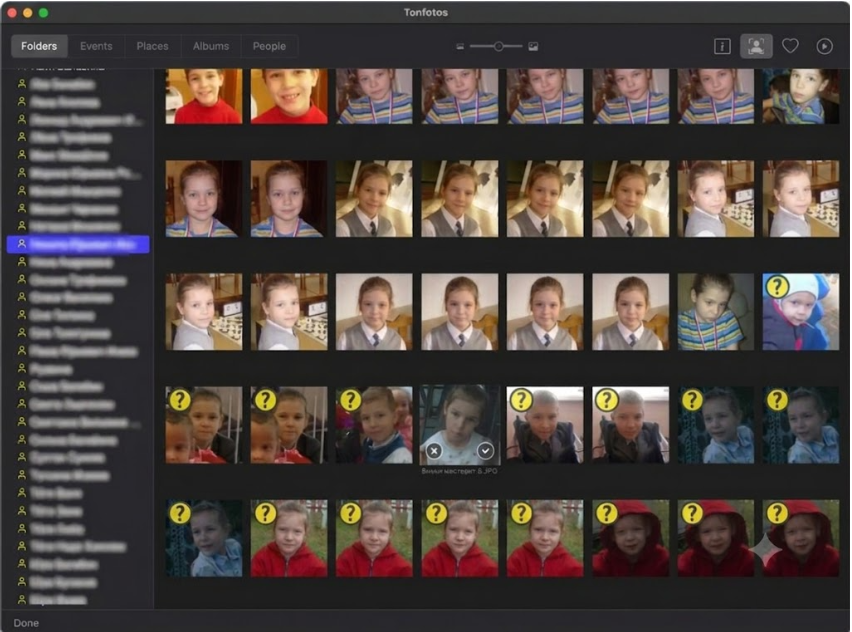Click the Done status text
This screenshot has width=852, height=632.
(x=26, y=623)
